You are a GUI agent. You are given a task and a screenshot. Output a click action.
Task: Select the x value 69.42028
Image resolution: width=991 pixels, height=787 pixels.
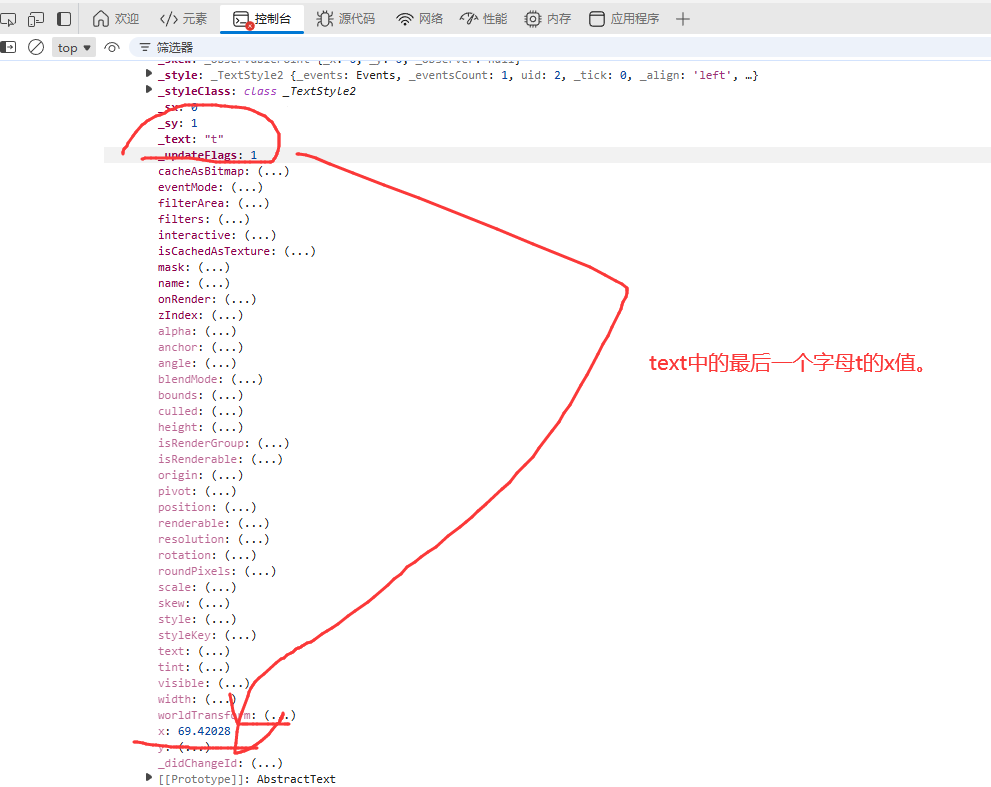pos(204,731)
